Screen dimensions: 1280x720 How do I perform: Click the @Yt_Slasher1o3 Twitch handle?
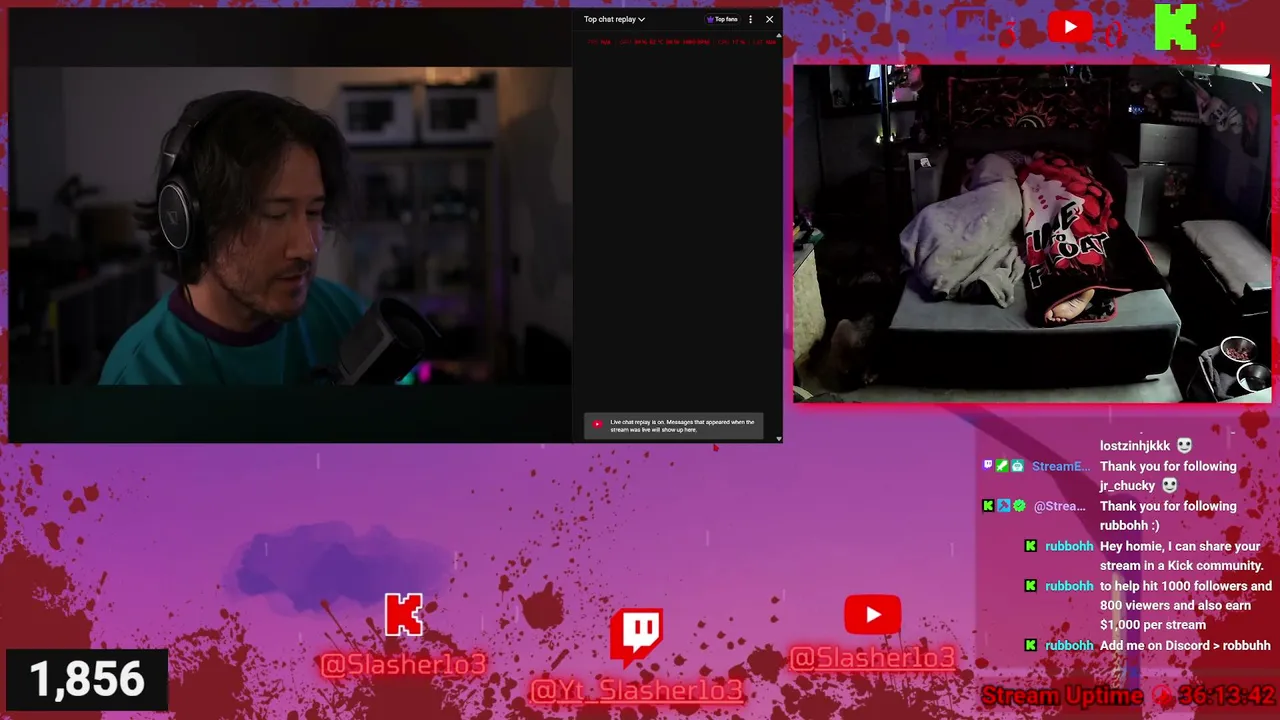click(637, 690)
